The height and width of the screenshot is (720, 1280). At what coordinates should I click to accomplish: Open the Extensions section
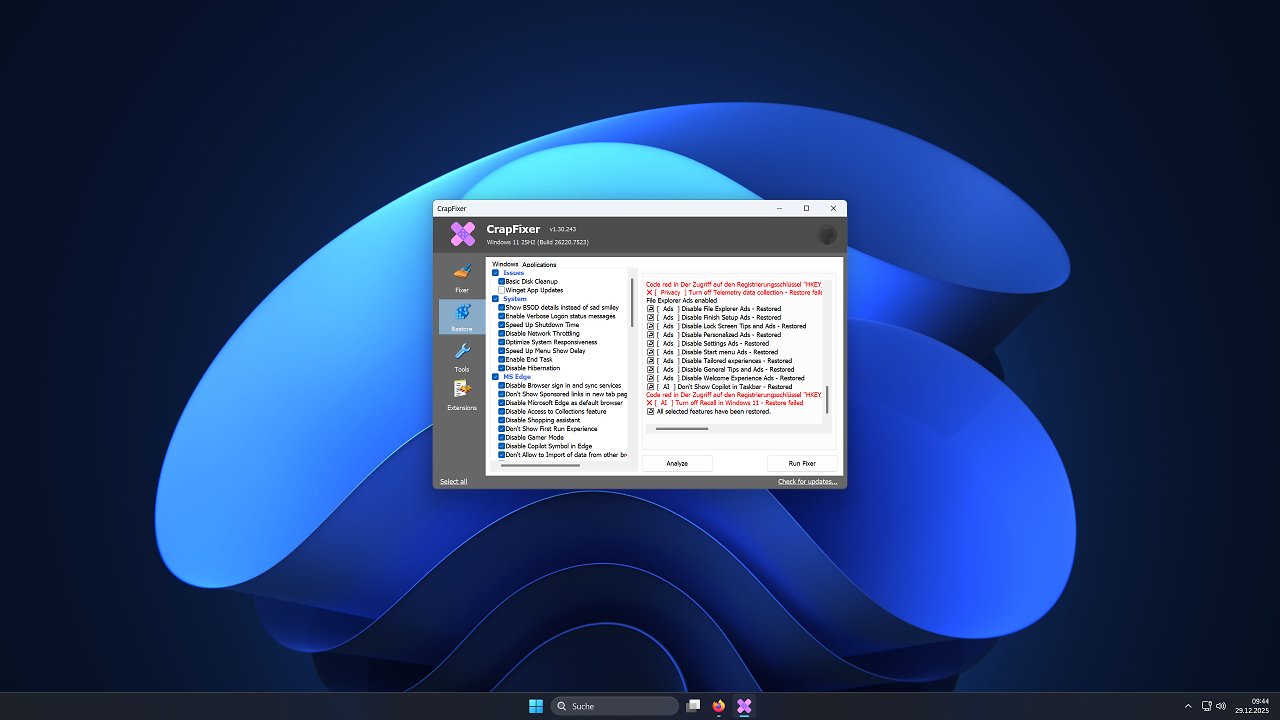point(462,395)
